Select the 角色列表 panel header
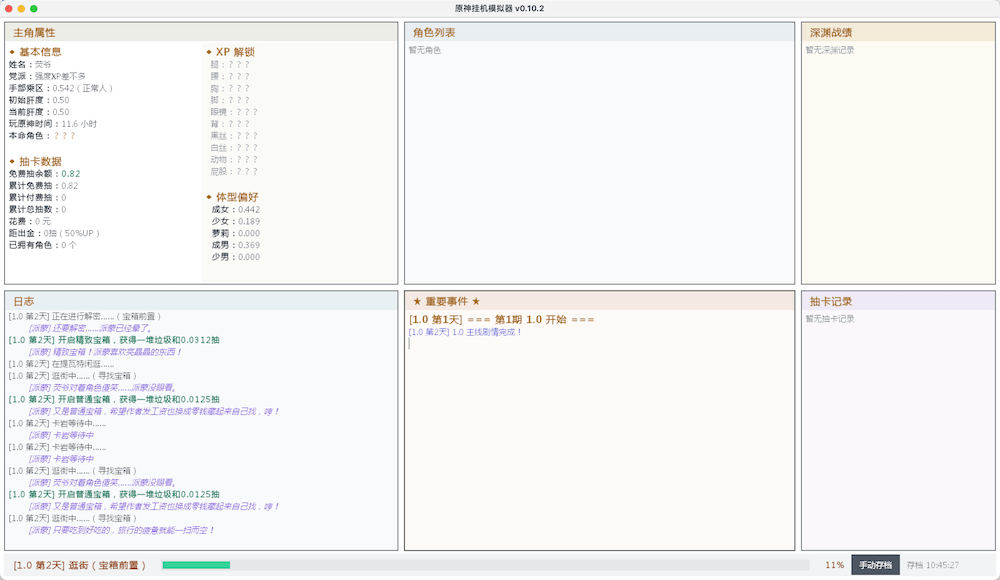Image resolution: width=1000 pixels, height=580 pixels. pos(599,33)
